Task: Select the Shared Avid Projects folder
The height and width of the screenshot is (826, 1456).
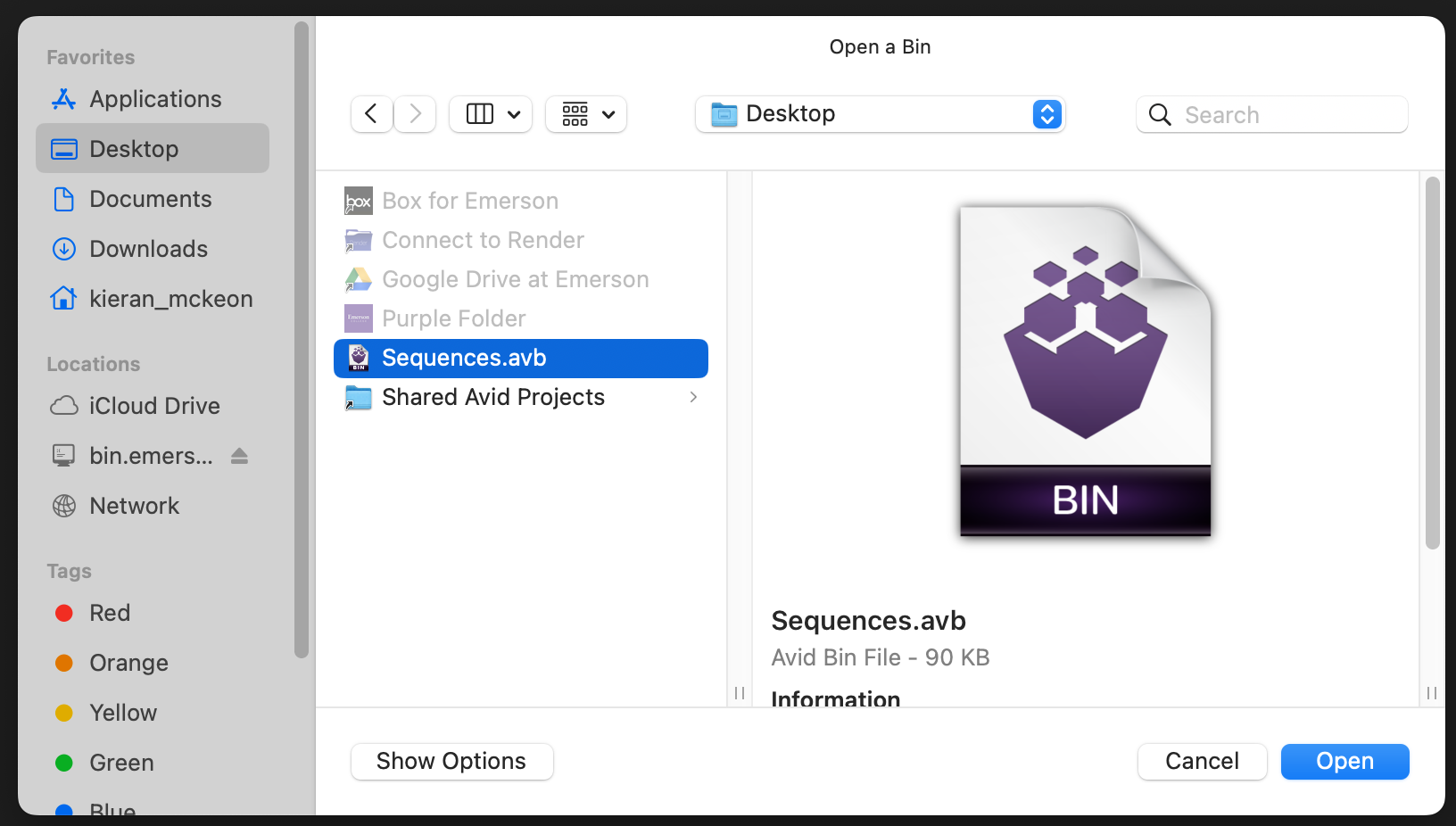Action: 521,397
